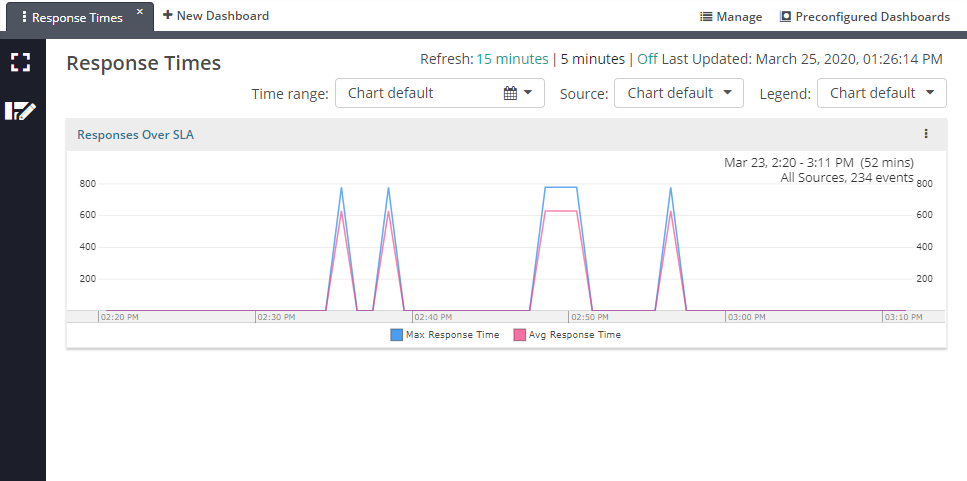Click the Preconfigured Dashboards icon

tap(786, 17)
